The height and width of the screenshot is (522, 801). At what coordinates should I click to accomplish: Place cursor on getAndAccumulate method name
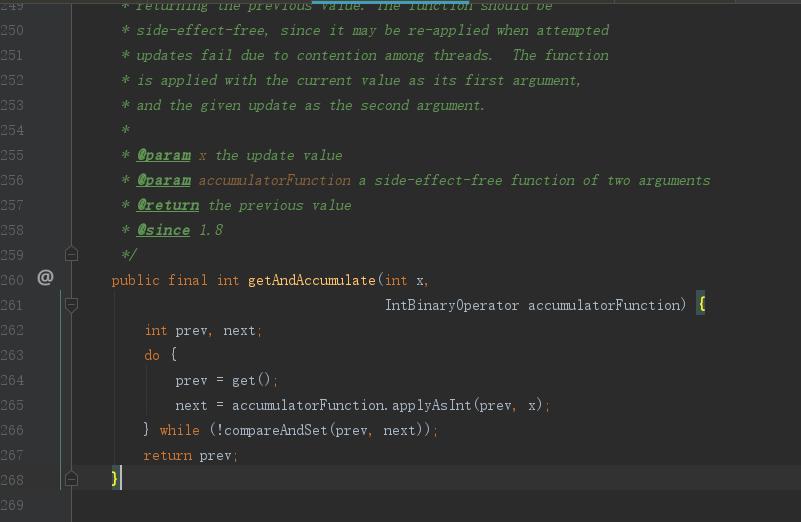pos(312,280)
